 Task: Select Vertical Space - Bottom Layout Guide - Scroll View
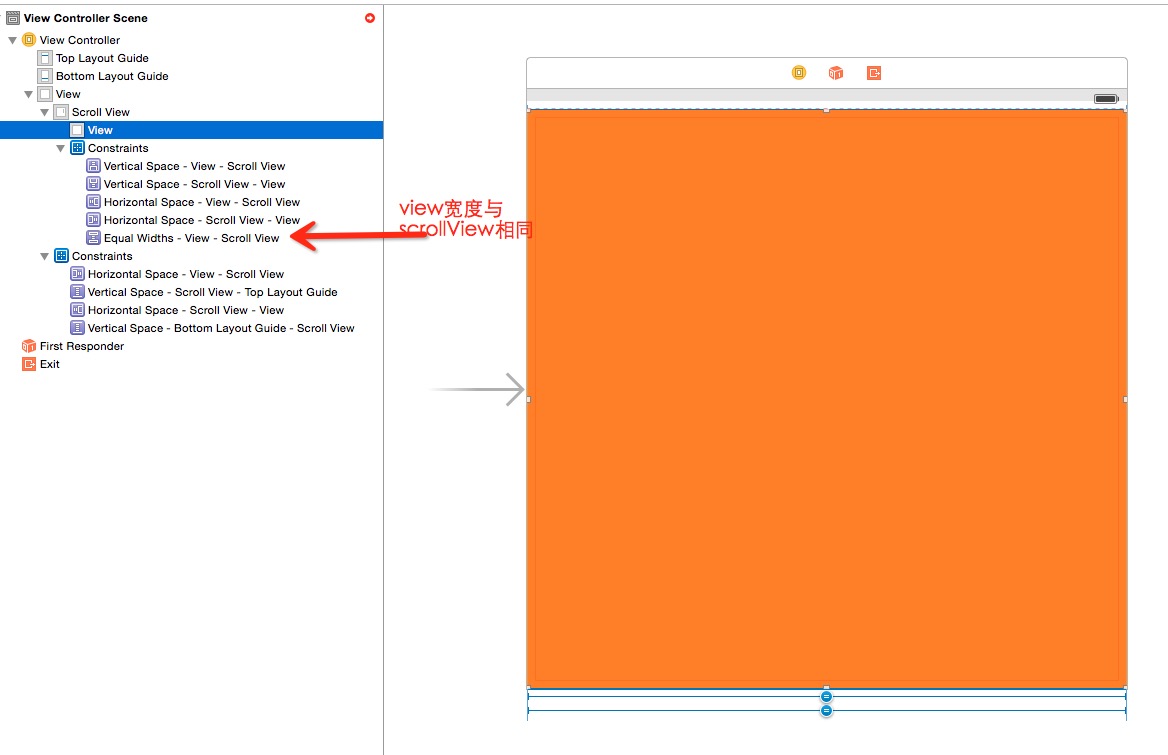coord(220,328)
